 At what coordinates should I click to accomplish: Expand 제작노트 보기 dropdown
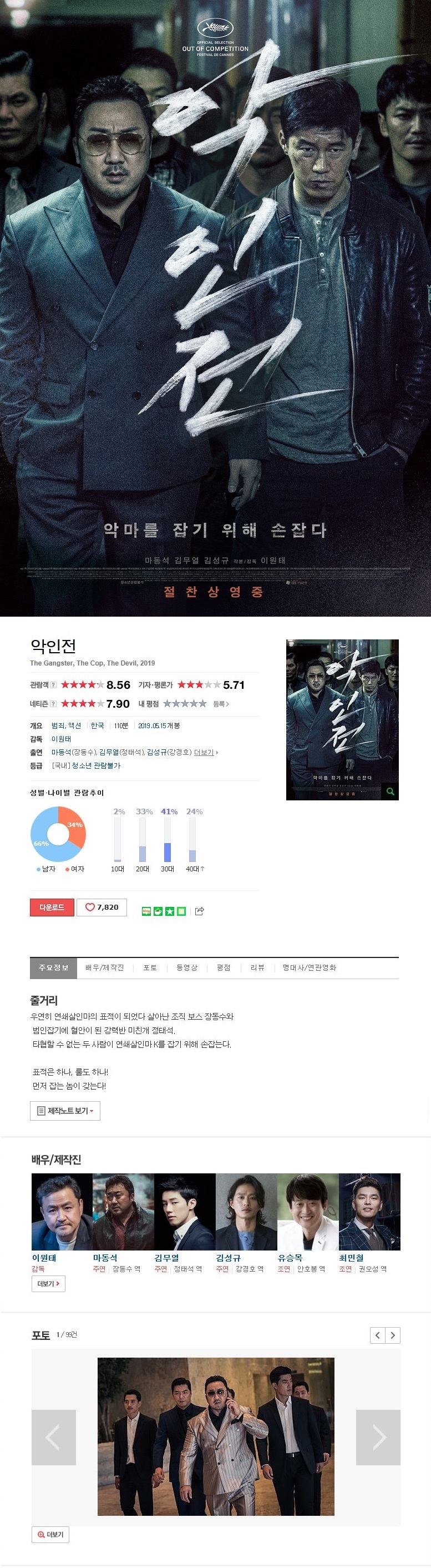65,1111
